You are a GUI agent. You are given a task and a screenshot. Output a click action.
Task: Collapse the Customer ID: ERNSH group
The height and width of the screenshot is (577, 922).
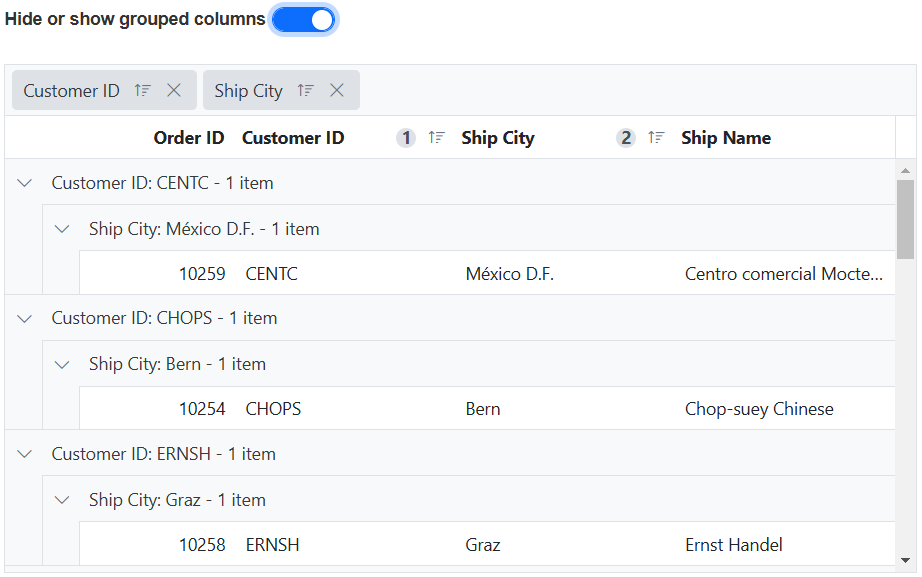click(x=25, y=454)
